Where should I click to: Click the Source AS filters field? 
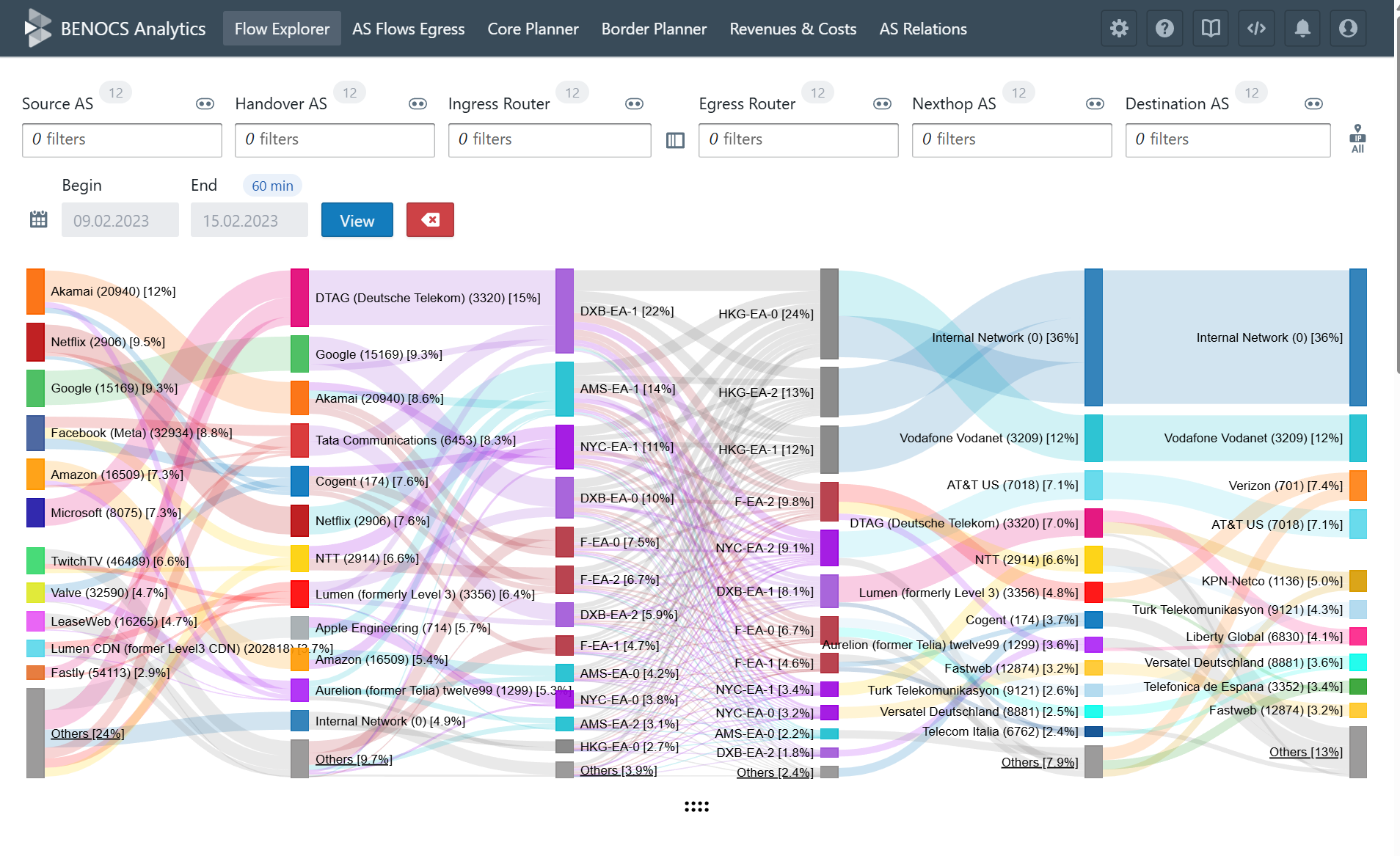pyautogui.click(x=122, y=139)
